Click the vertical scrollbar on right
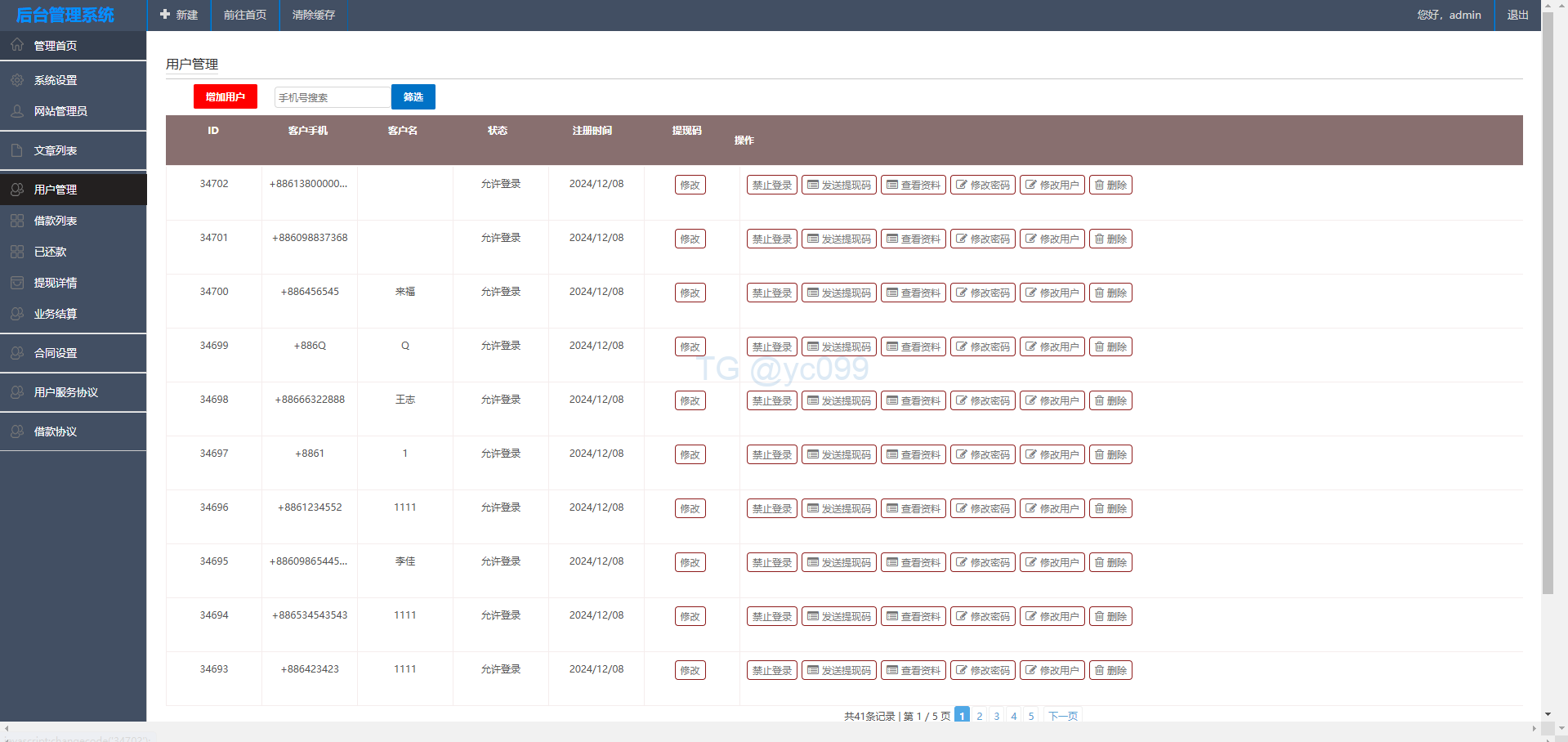Screen dimensions: 1568x742 tap(1548, 327)
